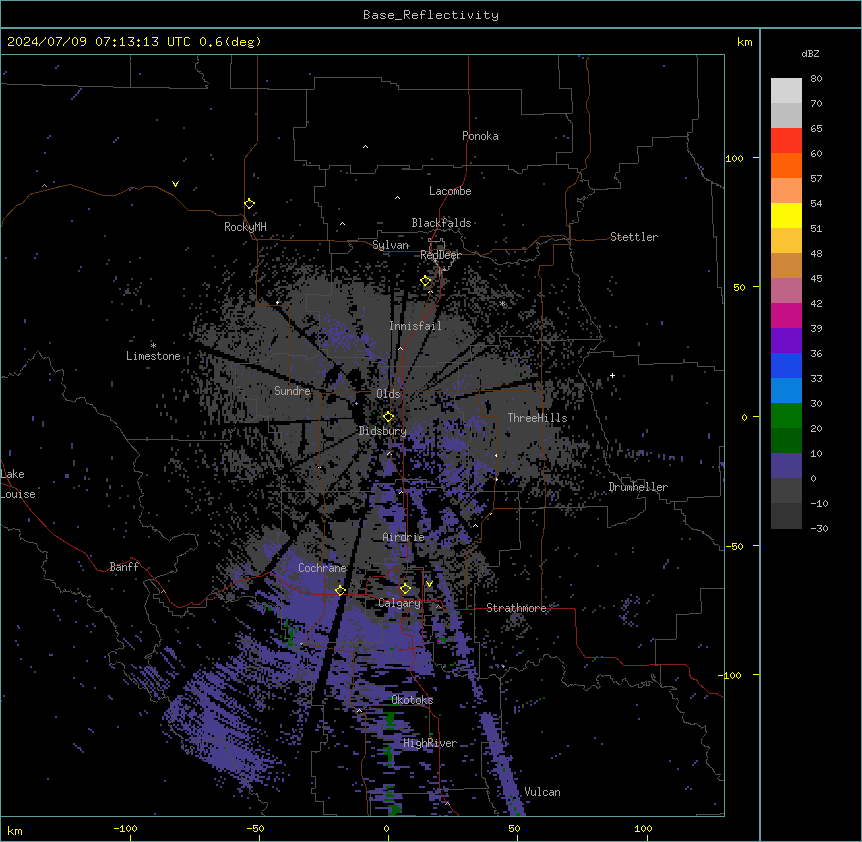Click the Drumheller city label
862x842 pixels.
(x=638, y=487)
